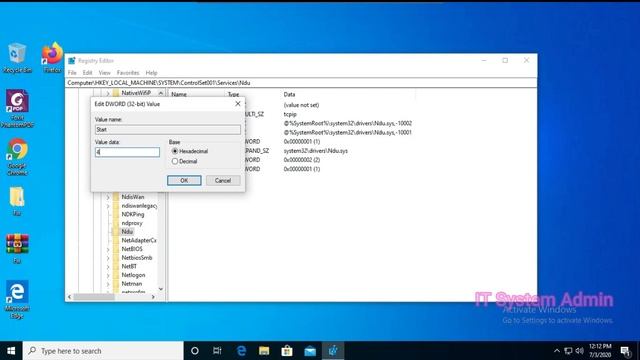Open Mail app from taskbar

[x=310, y=351]
